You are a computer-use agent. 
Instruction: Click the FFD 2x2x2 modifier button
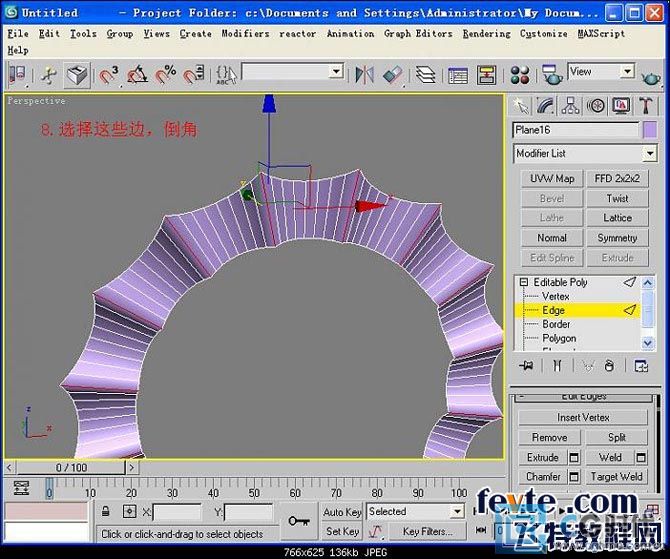click(617, 179)
